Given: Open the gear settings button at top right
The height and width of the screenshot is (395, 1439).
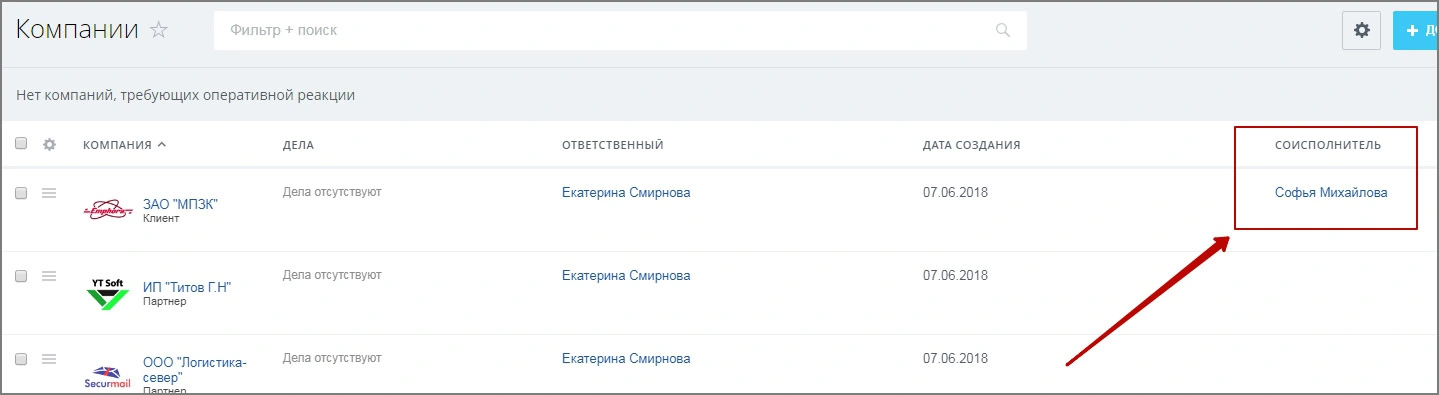Looking at the screenshot, I should [x=1361, y=31].
